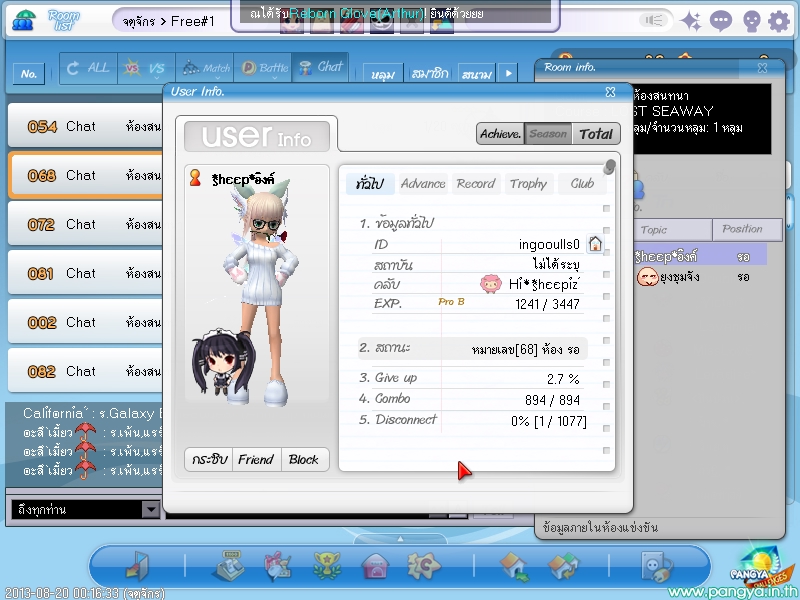
Task: Click the home icon next to ID ingooulls0
Action: tap(595, 244)
